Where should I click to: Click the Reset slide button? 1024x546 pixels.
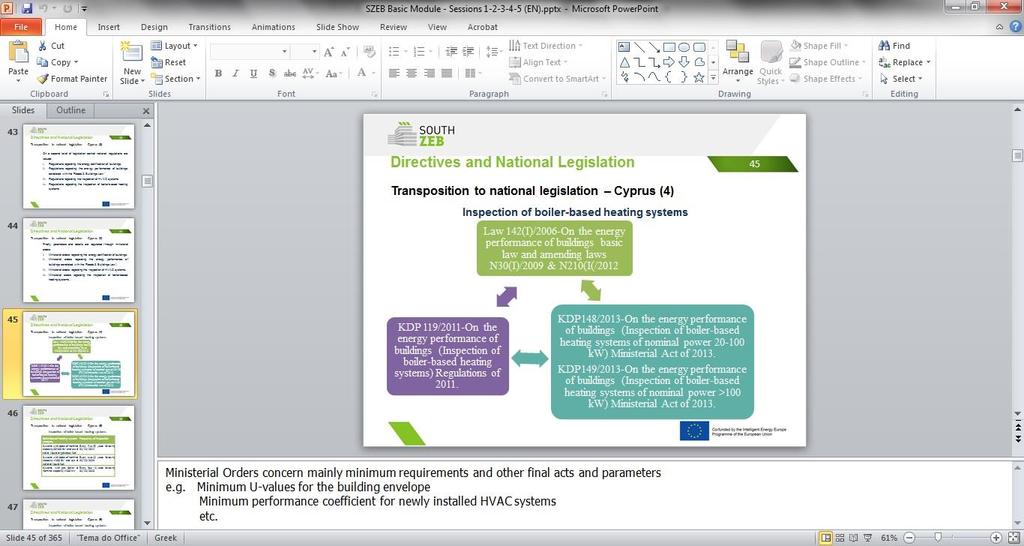168,62
